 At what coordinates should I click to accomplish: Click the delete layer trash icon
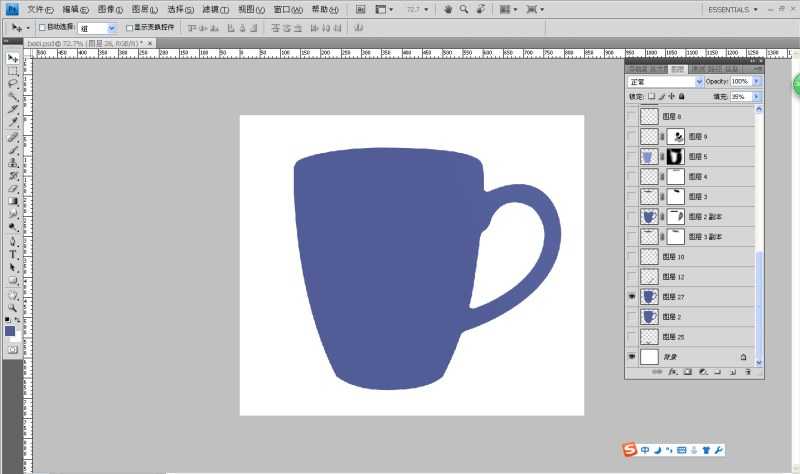pos(747,372)
